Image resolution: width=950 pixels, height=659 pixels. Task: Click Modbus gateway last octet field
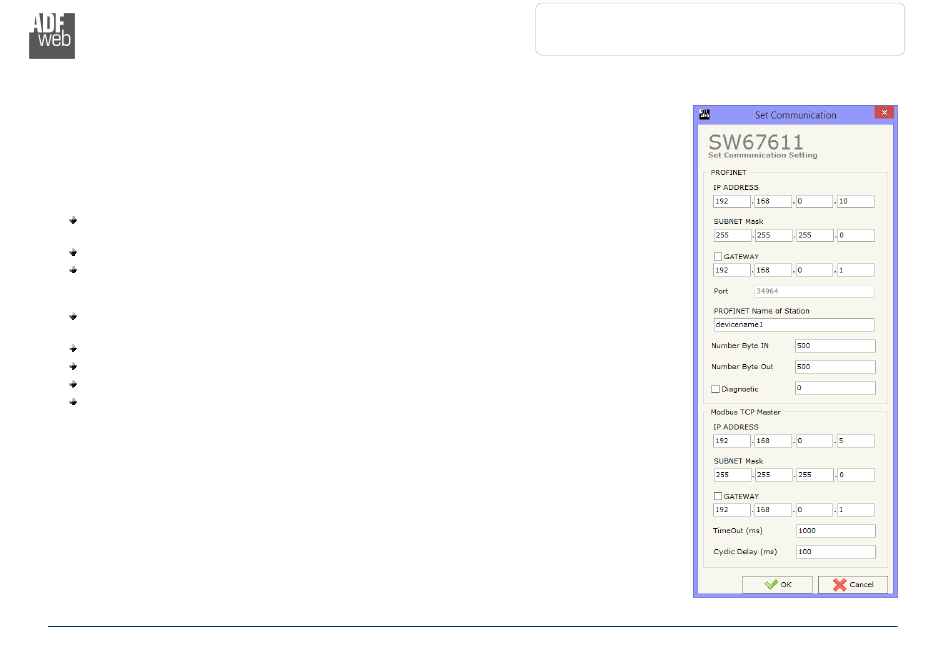click(x=855, y=510)
